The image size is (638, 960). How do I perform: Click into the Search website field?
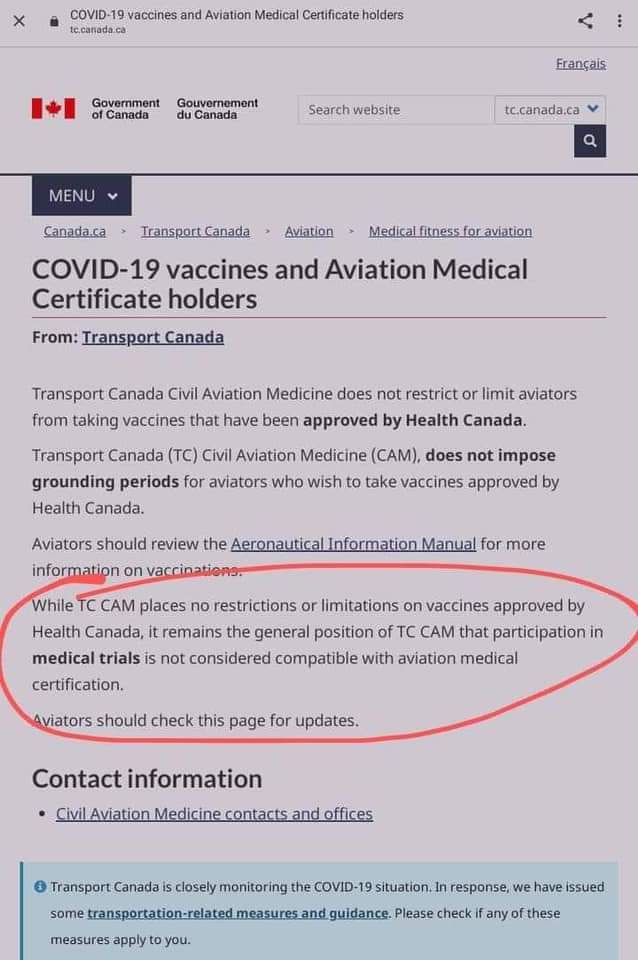pyautogui.click(x=395, y=110)
